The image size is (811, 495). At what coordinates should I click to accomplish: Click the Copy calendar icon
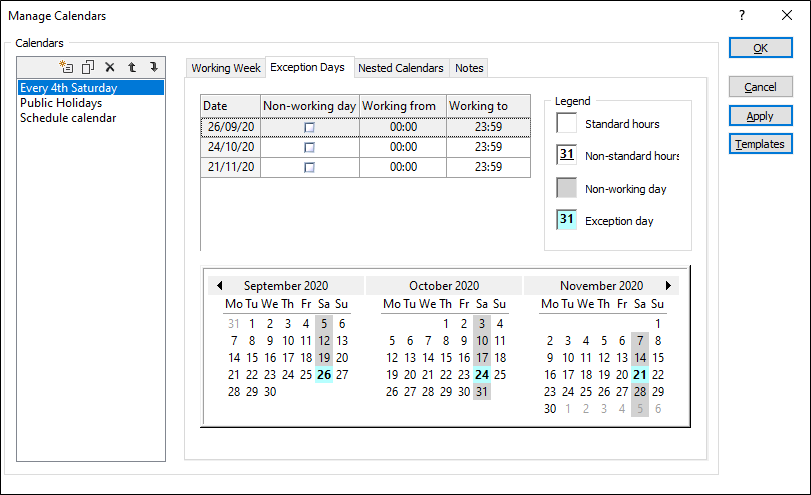tap(88, 67)
